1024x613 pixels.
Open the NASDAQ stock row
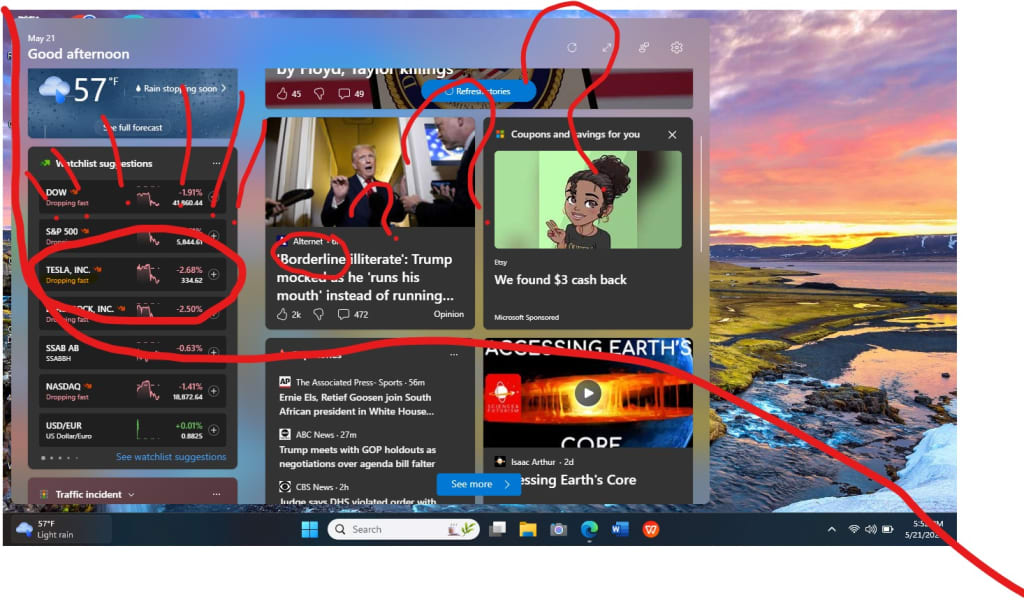tap(132, 391)
